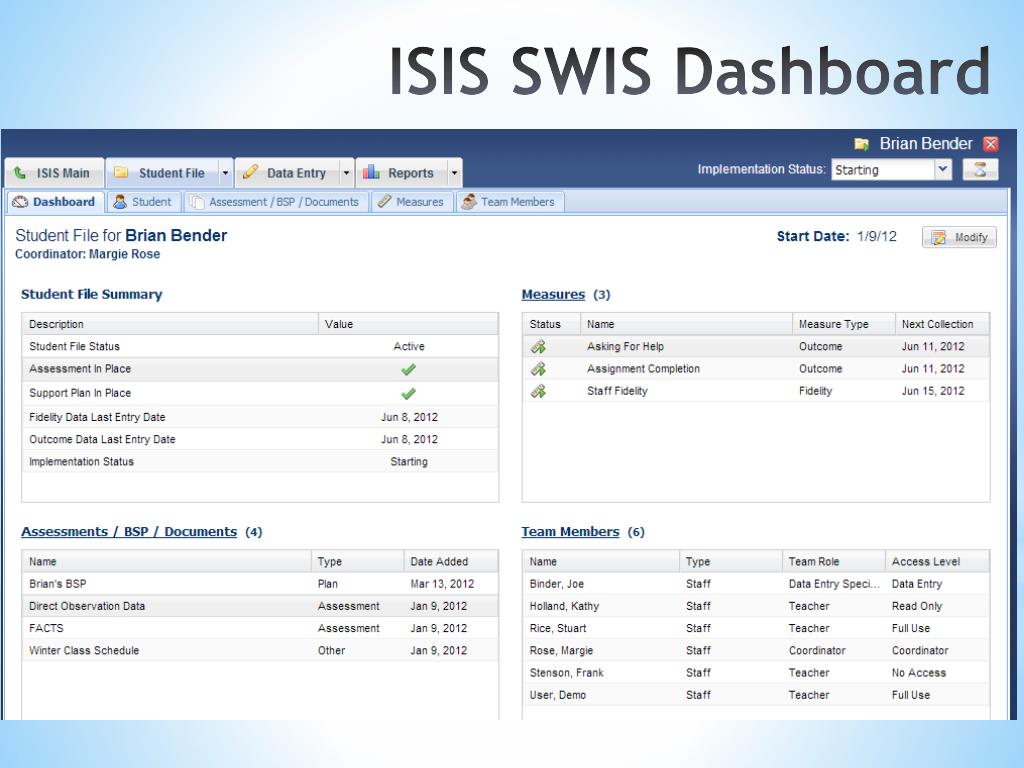Select team member User, Demo
The image size is (1024, 768).
coord(756,695)
